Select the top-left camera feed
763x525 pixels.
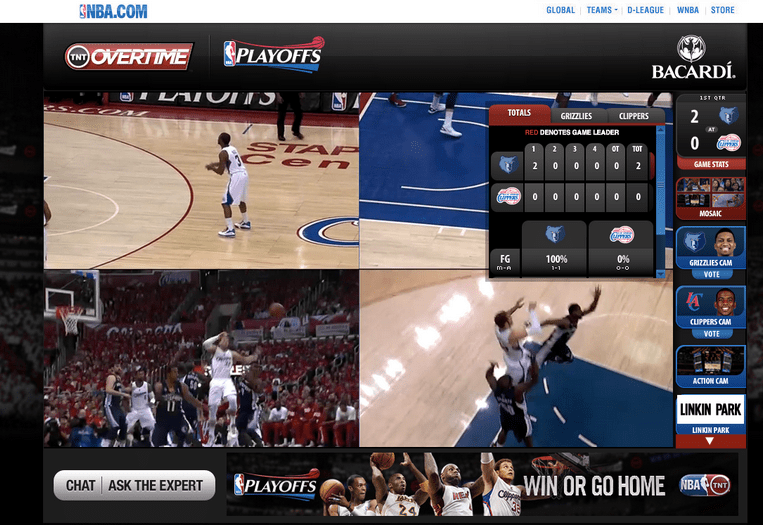pyautogui.click(x=201, y=181)
